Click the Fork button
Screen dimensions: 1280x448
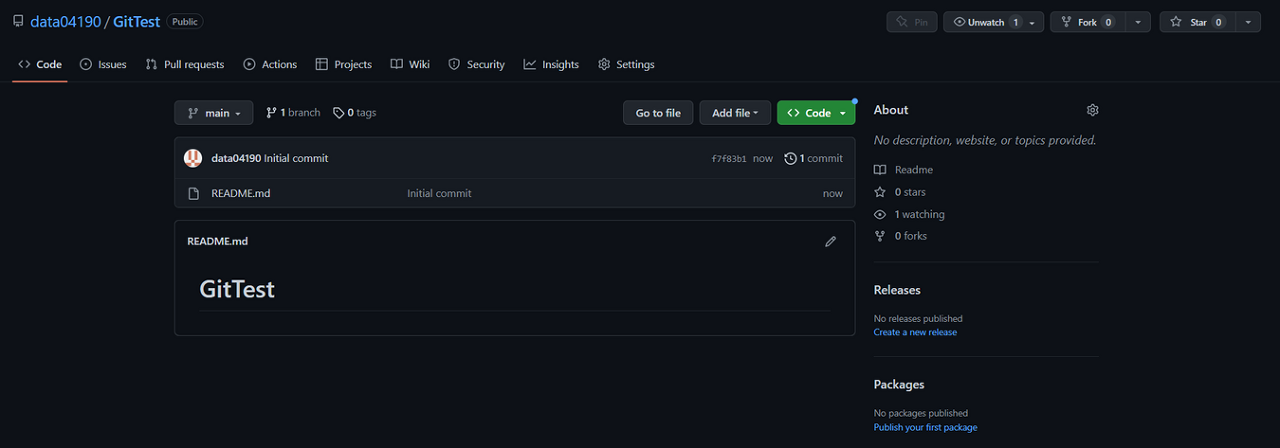click(1087, 22)
